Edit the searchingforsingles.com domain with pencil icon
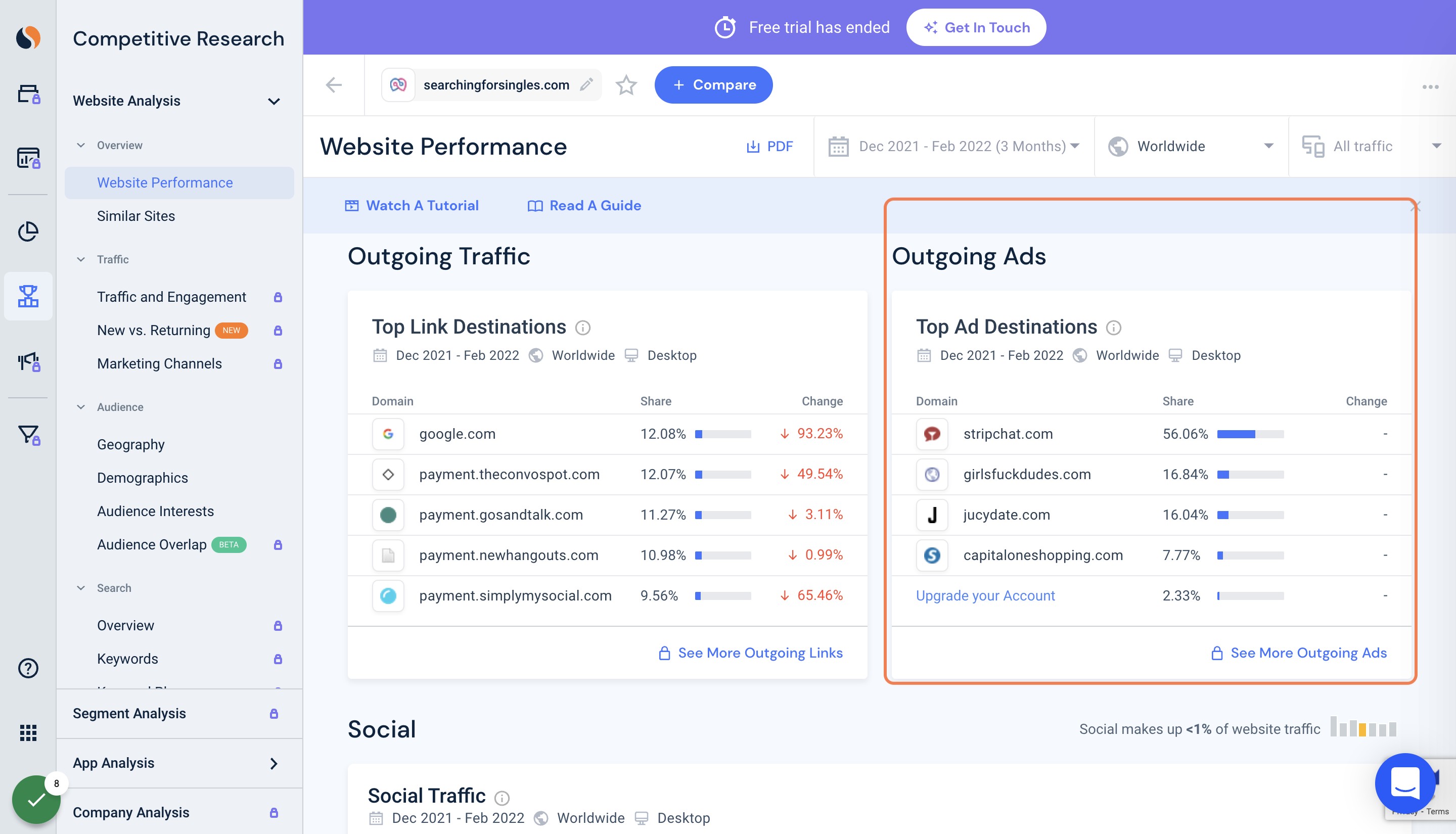1456x834 pixels. [586, 85]
